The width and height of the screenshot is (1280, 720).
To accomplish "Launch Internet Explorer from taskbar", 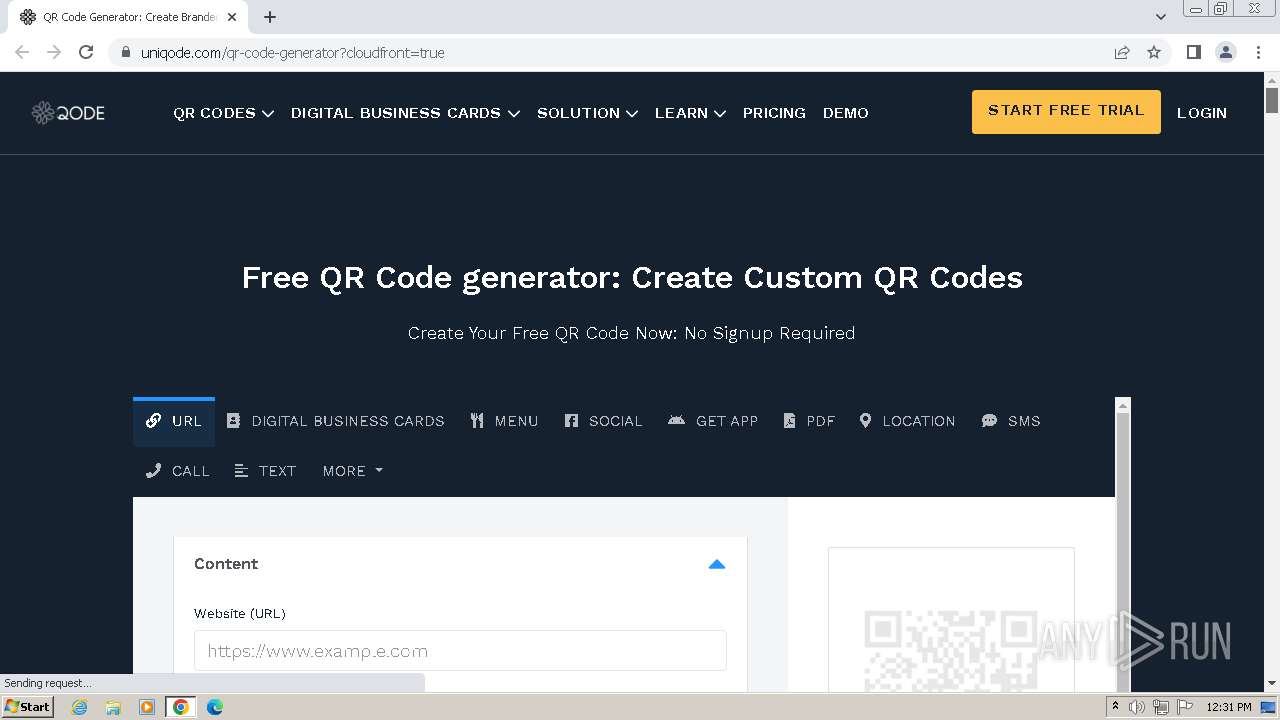I will coord(79,707).
